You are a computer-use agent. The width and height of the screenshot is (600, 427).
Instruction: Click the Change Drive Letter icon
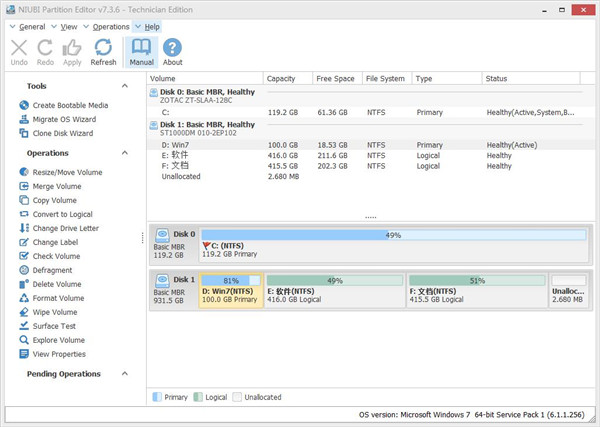24,228
